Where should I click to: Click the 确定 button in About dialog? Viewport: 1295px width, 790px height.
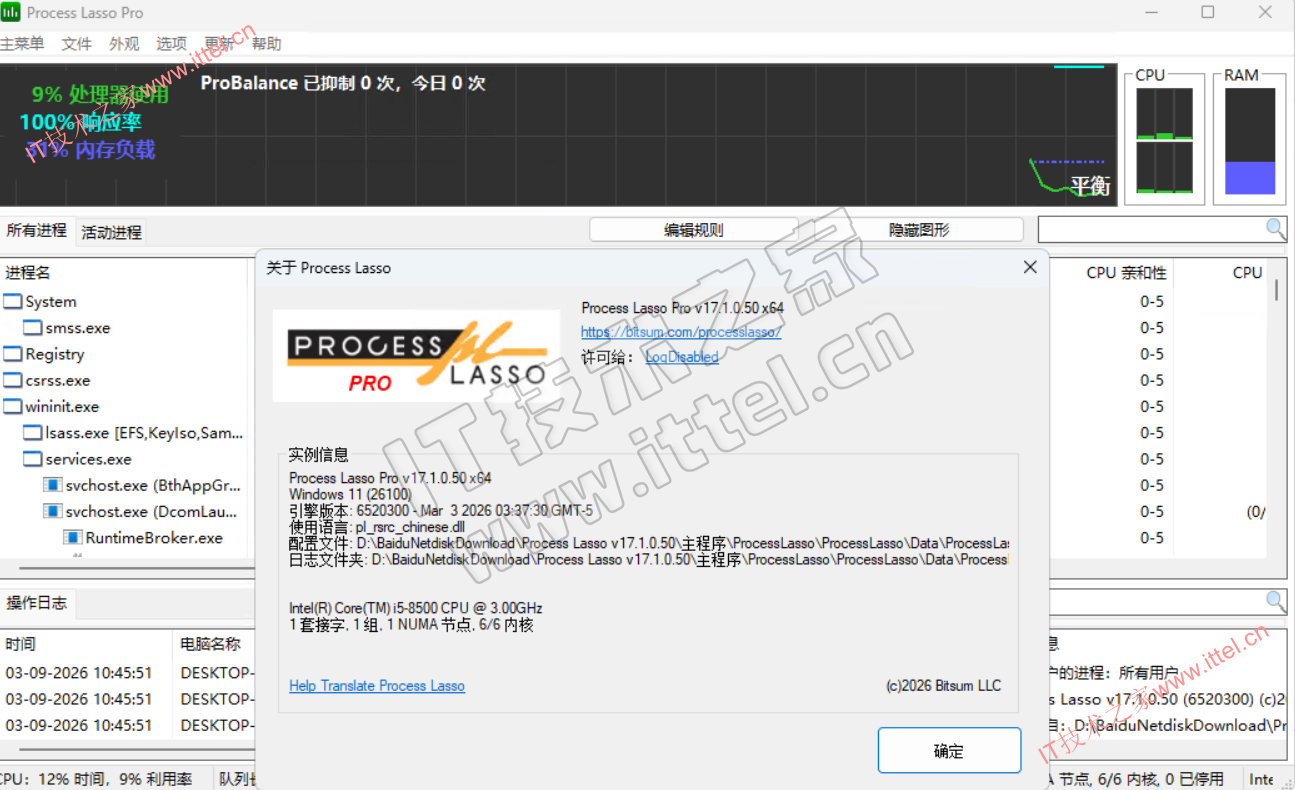948,751
